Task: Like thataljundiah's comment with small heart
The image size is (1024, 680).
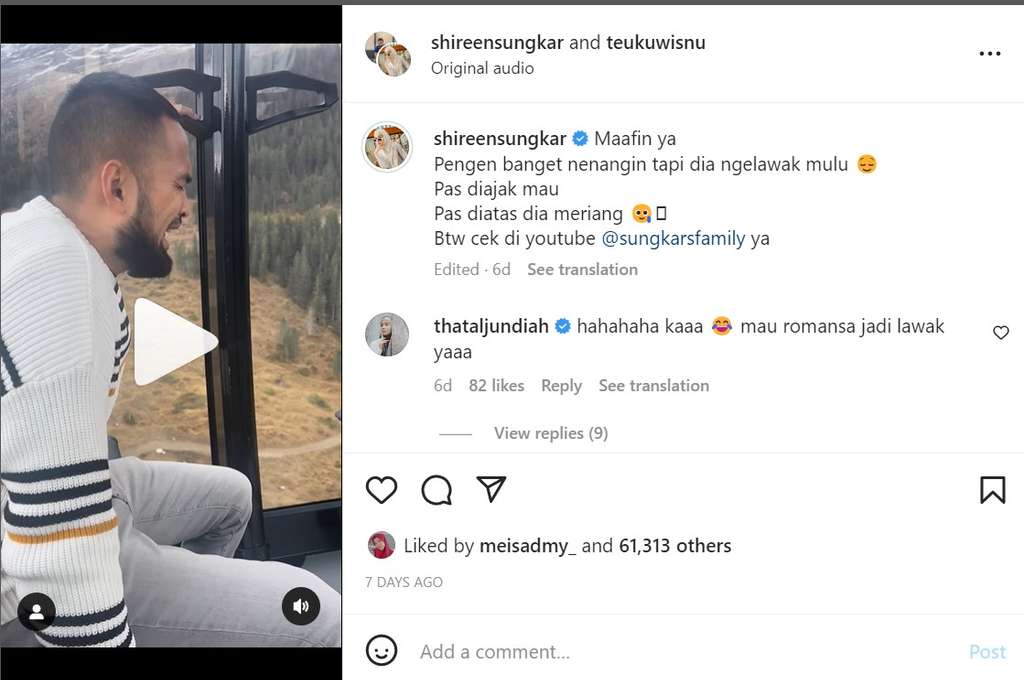Action: pos(1001,333)
